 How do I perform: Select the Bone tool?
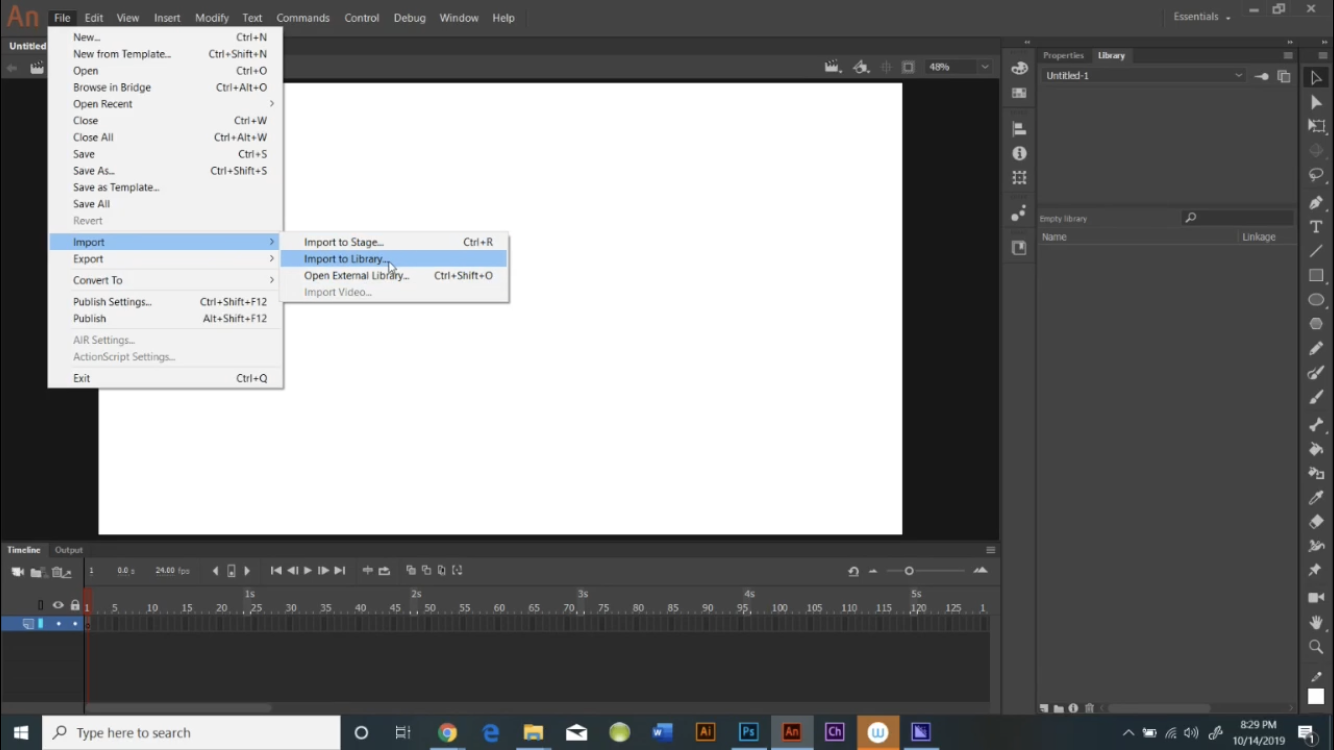pos(1316,424)
